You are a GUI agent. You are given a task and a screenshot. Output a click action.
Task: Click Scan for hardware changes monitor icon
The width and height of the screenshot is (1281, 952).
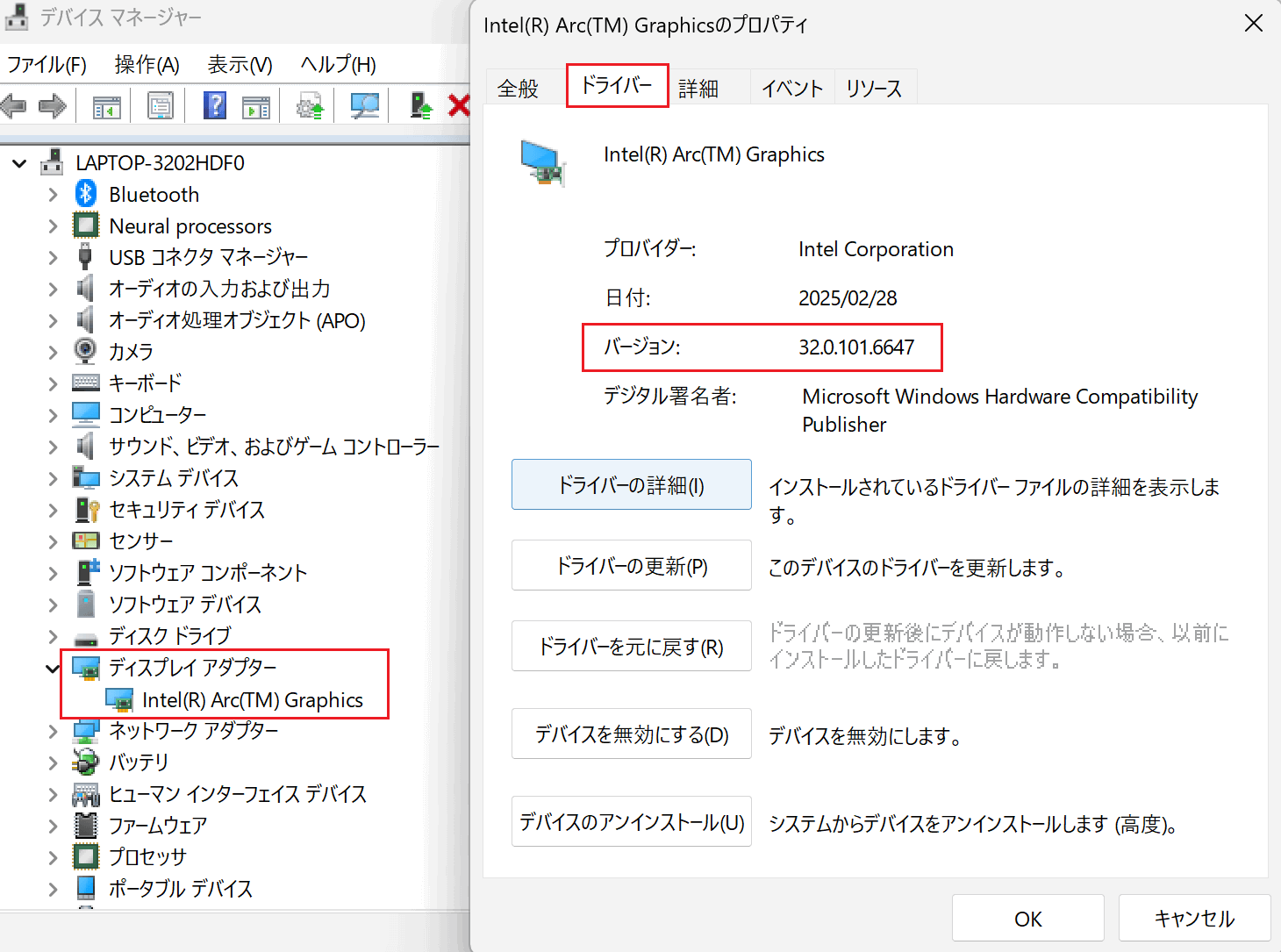(364, 106)
